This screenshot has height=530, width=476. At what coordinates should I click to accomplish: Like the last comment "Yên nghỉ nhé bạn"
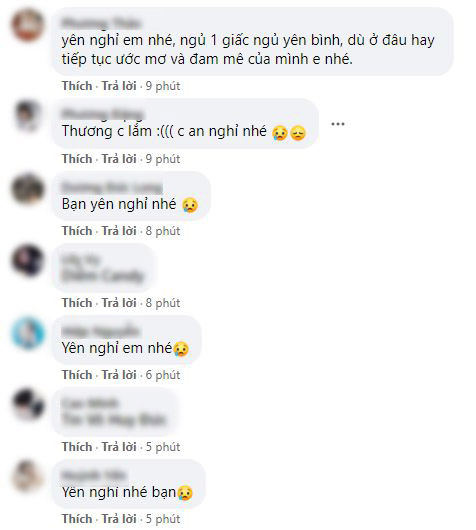(77, 519)
